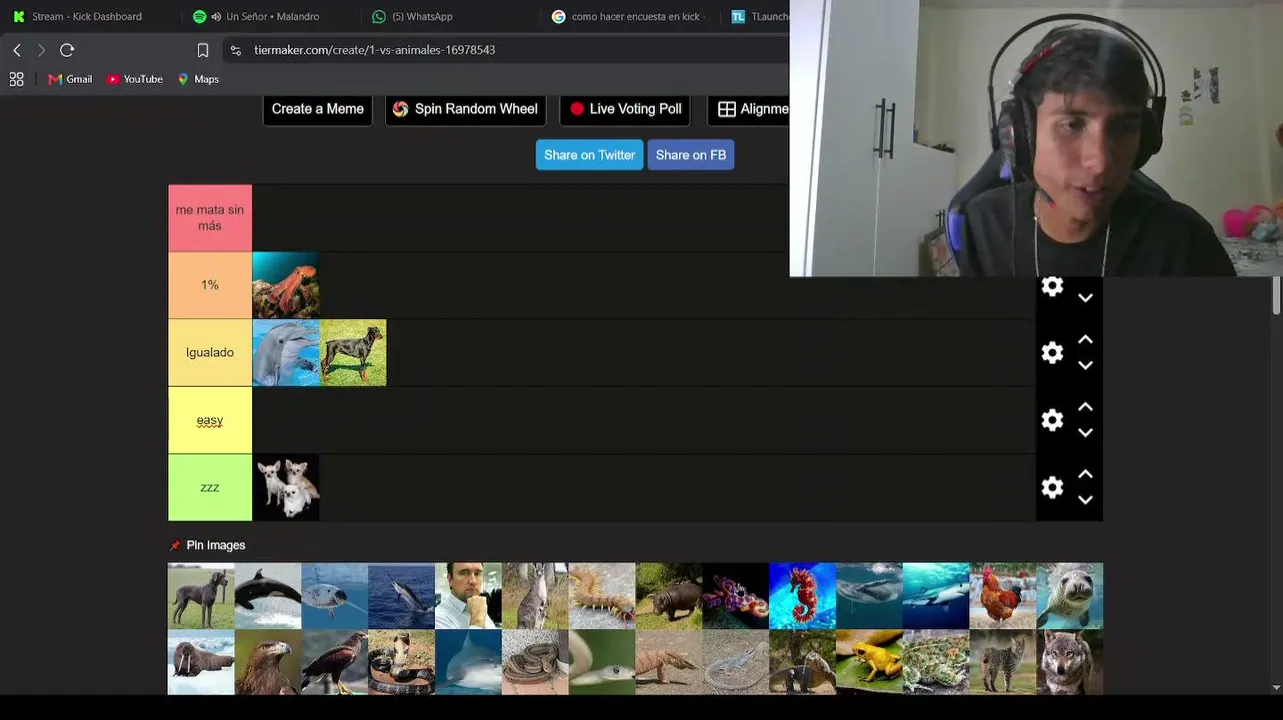Reload the TierMaker page
The image size is (1283, 720).
click(67, 50)
